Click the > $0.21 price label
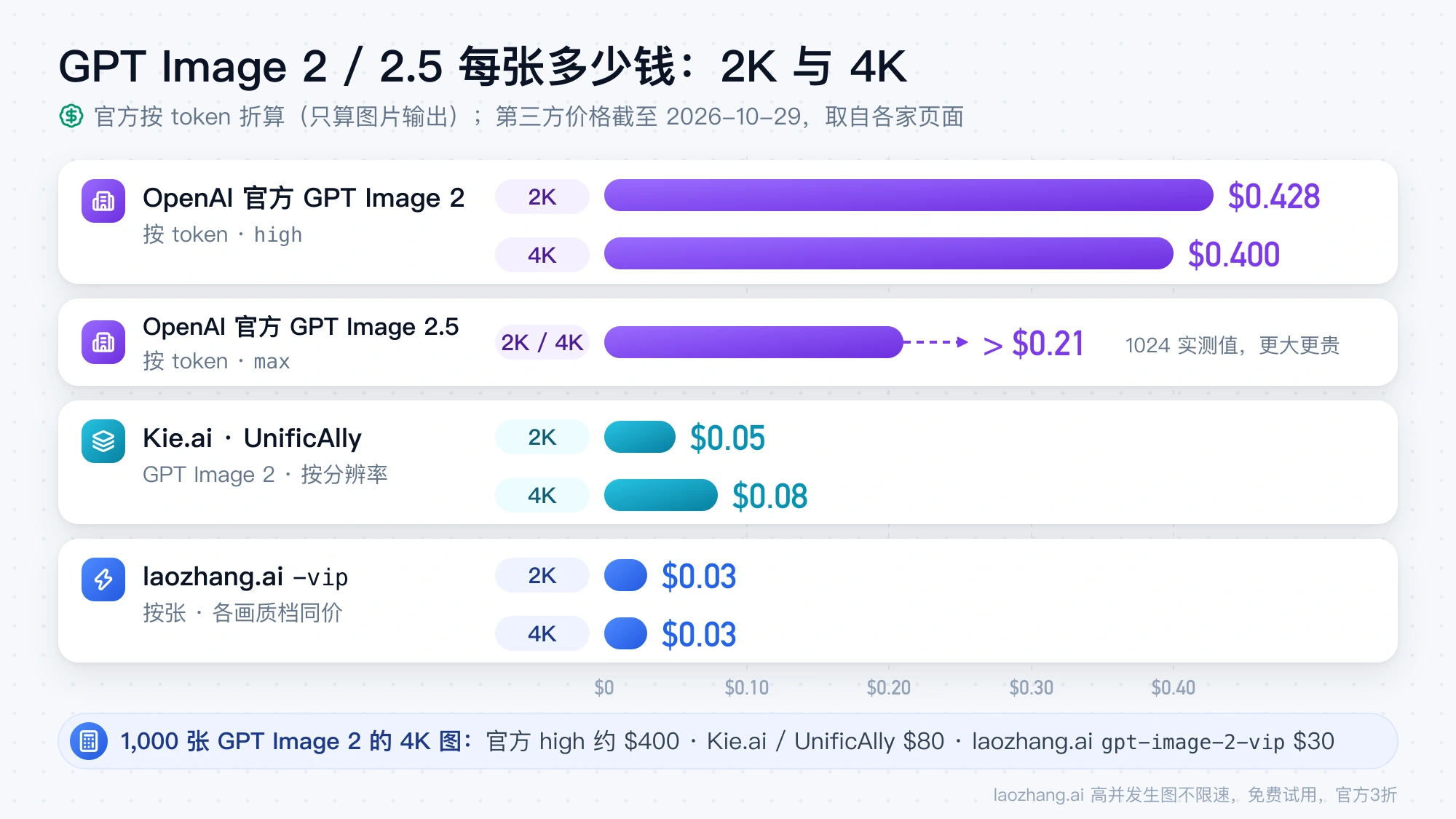Screen dimensions: 1456x819 [1034, 344]
